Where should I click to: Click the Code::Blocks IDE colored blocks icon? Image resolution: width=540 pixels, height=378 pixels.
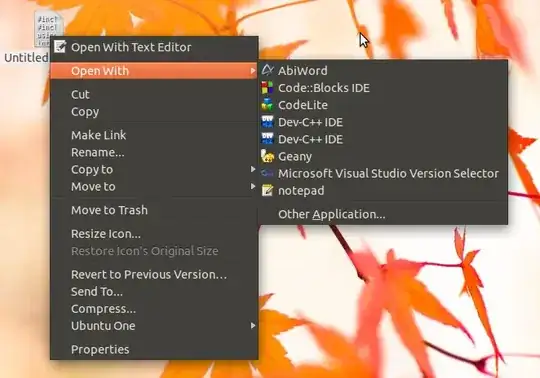coord(267,87)
